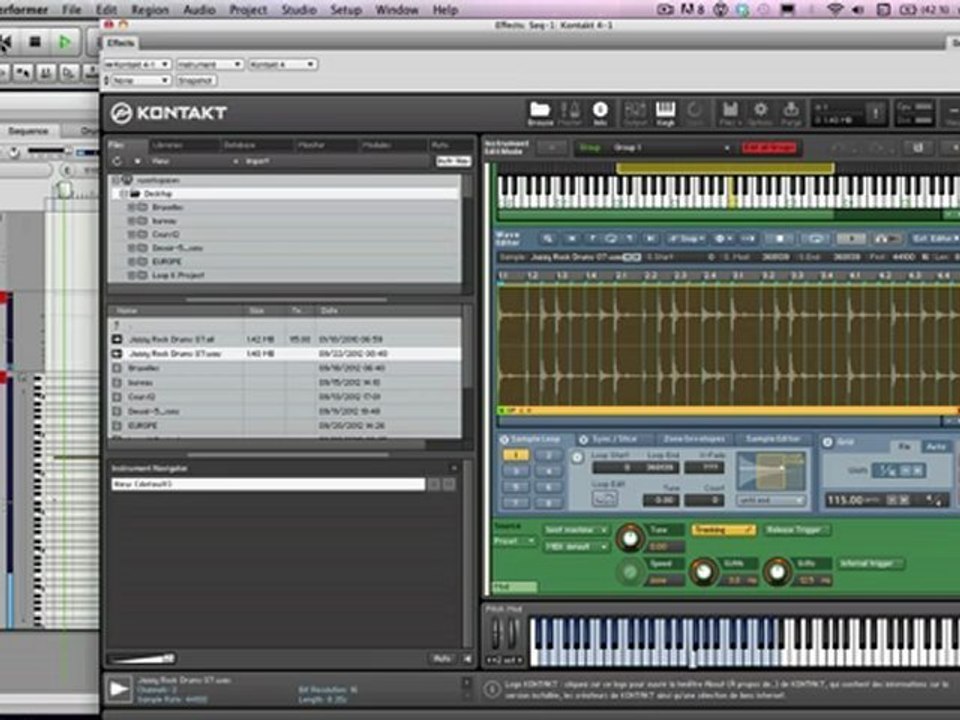This screenshot has width=960, height=720.
Task: Click the preview volume slider in browser
Action: click(x=142, y=659)
